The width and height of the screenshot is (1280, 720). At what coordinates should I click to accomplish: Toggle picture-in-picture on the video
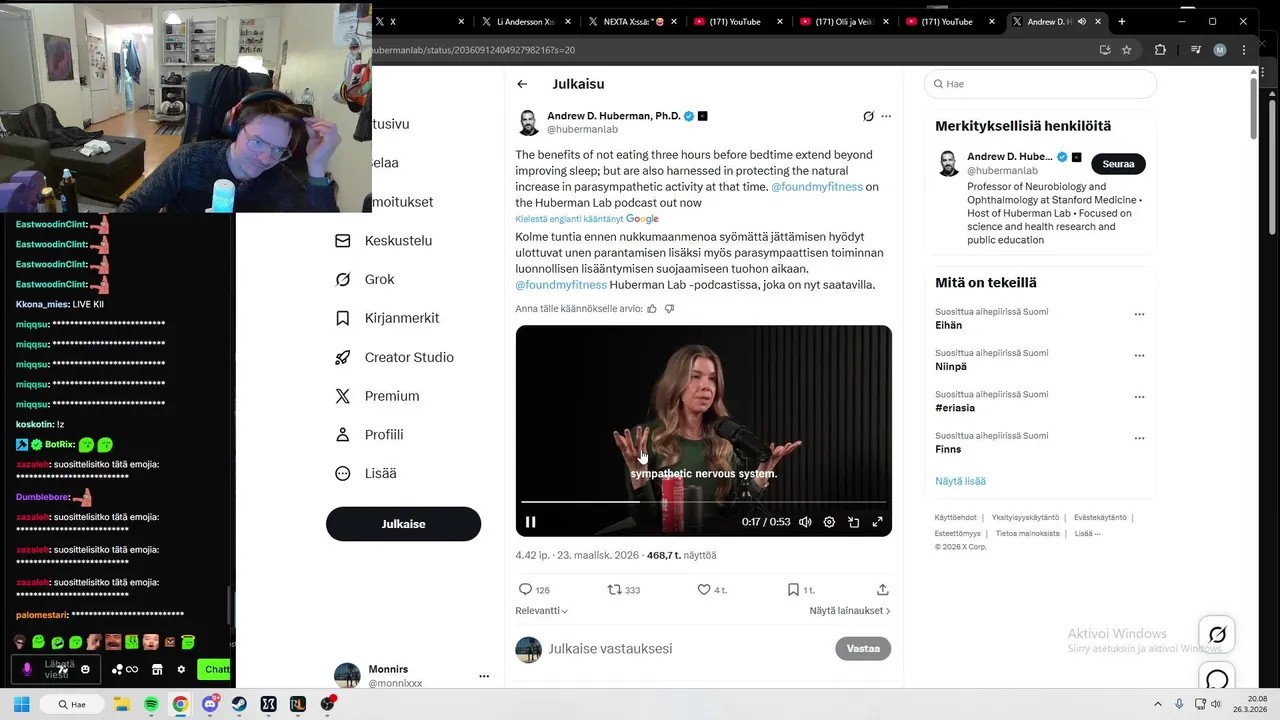click(853, 522)
